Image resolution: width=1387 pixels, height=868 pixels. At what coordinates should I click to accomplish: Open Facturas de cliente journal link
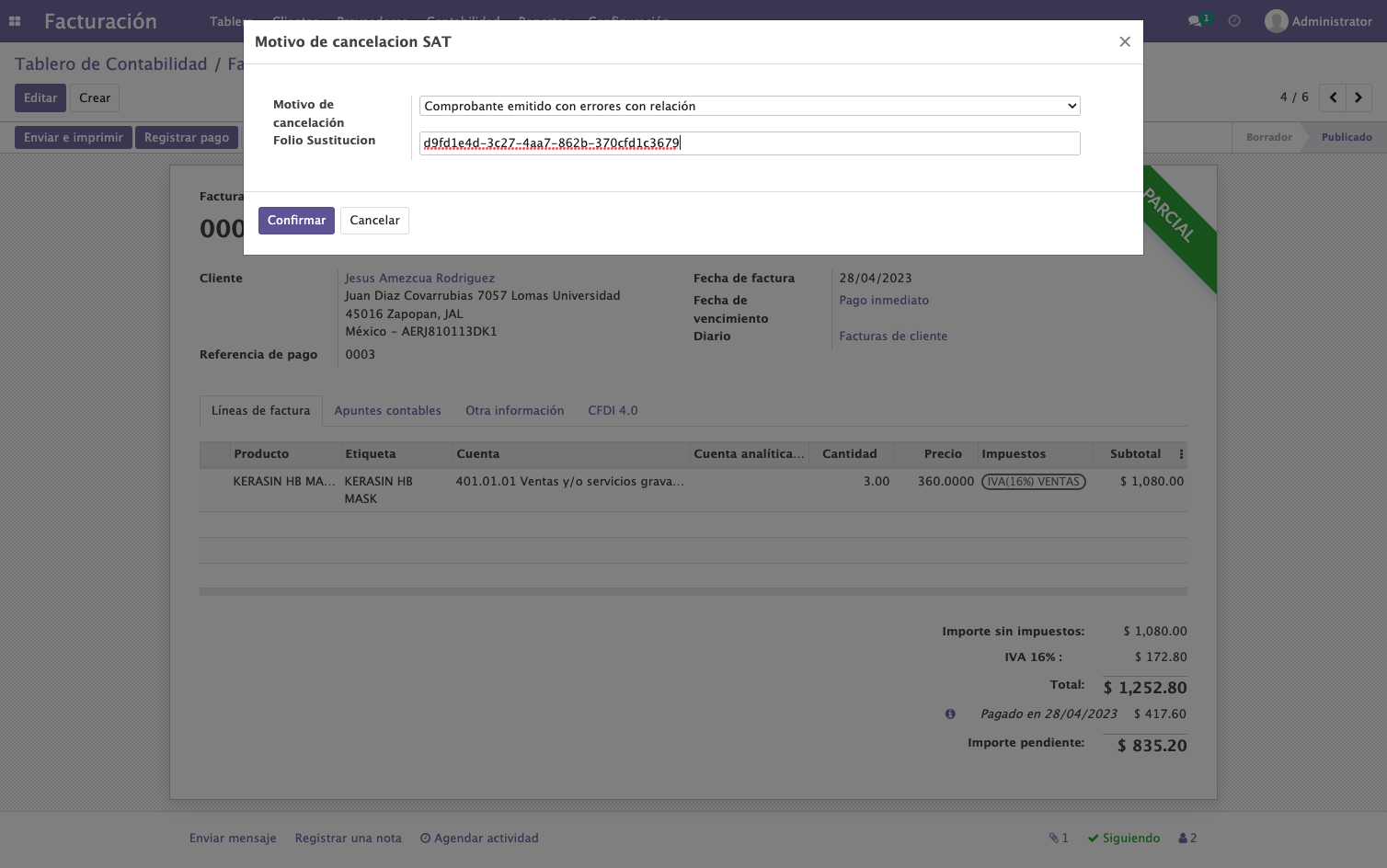point(893,337)
